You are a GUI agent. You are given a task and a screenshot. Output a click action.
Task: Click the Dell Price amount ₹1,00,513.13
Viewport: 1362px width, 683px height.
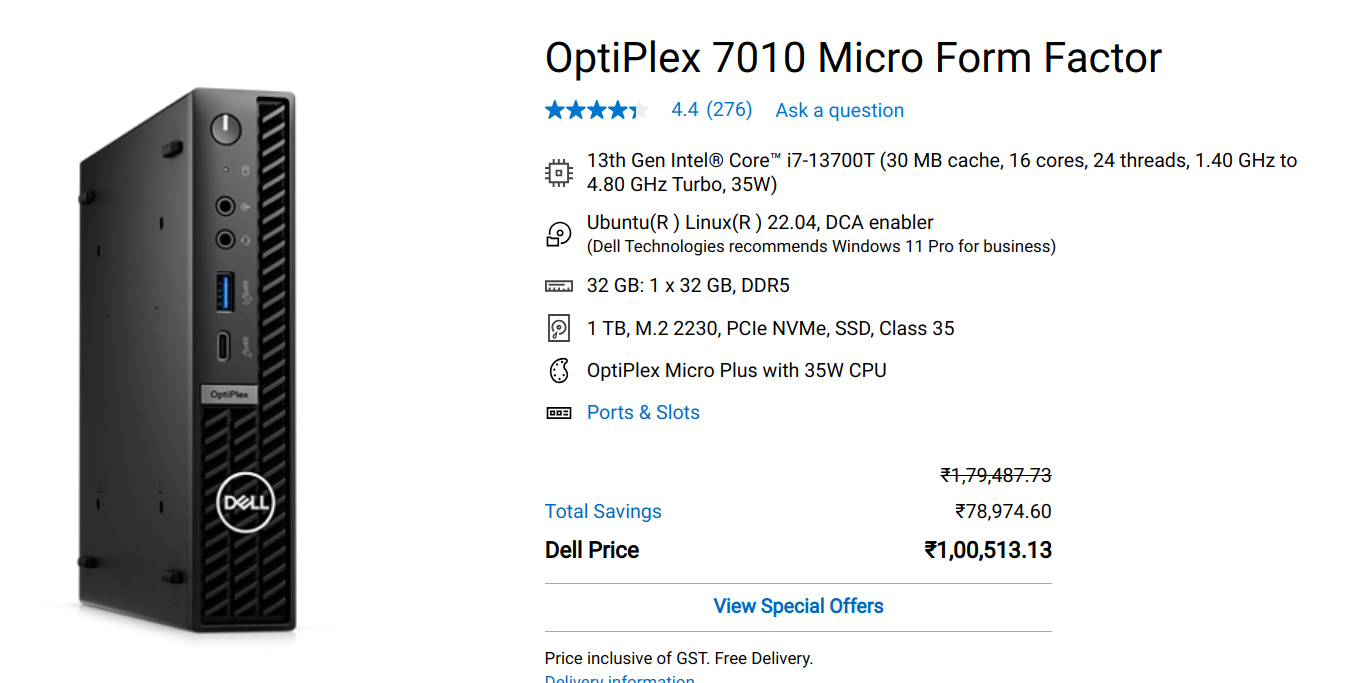(988, 550)
